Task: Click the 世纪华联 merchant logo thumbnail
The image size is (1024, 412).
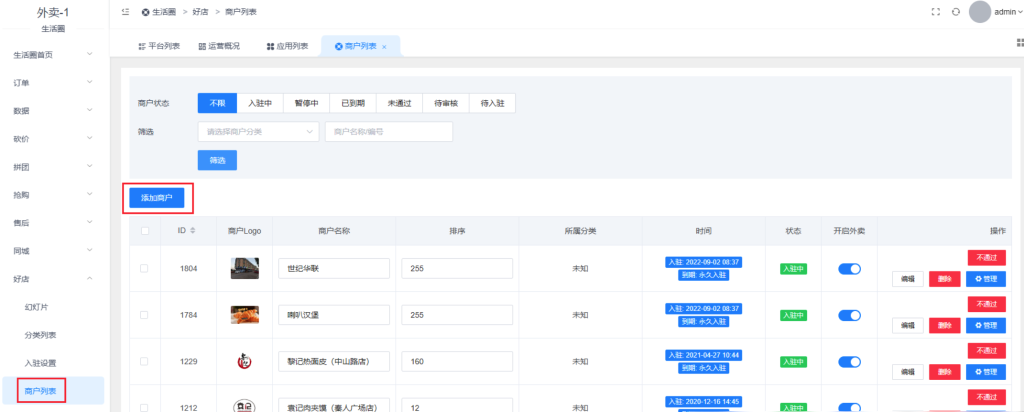Action: click(x=244, y=269)
